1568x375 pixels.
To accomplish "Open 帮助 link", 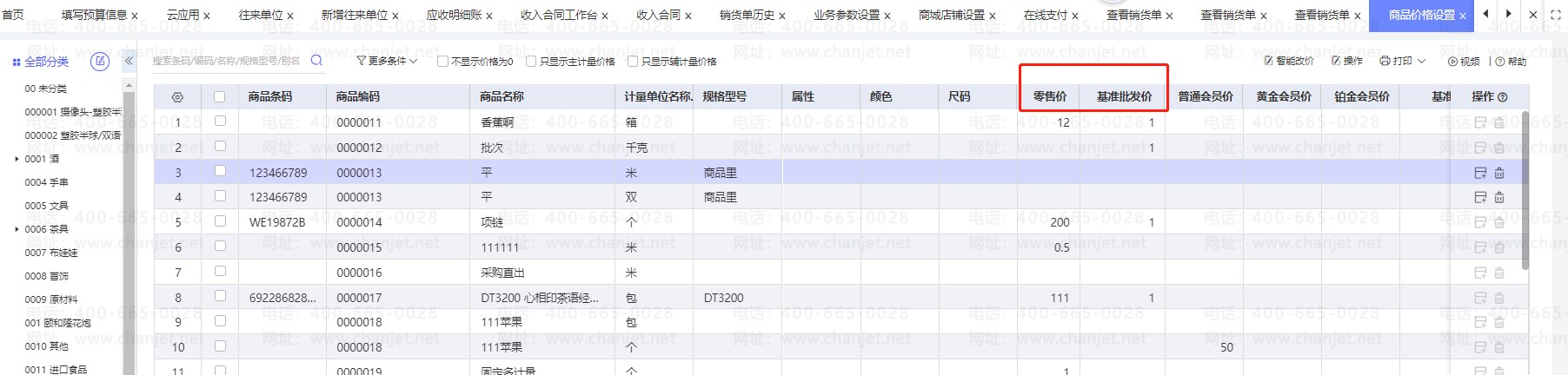I will (x=1512, y=61).
